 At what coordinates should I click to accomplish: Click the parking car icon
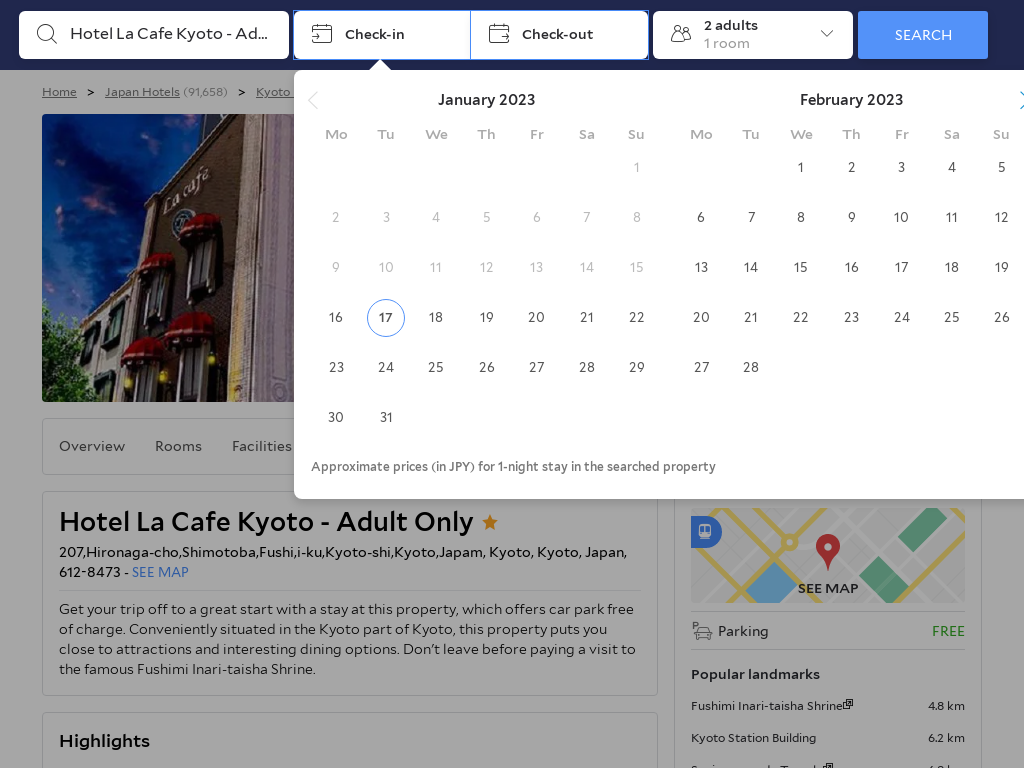tap(702, 631)
